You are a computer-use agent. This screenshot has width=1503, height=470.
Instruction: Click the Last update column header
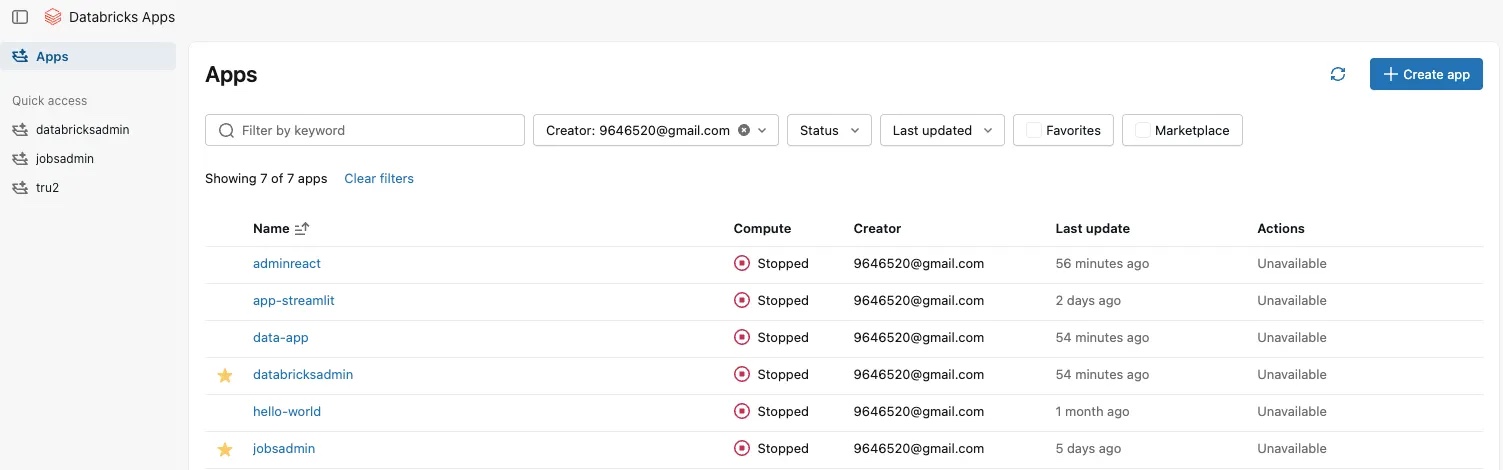[x=1092, y=229]
